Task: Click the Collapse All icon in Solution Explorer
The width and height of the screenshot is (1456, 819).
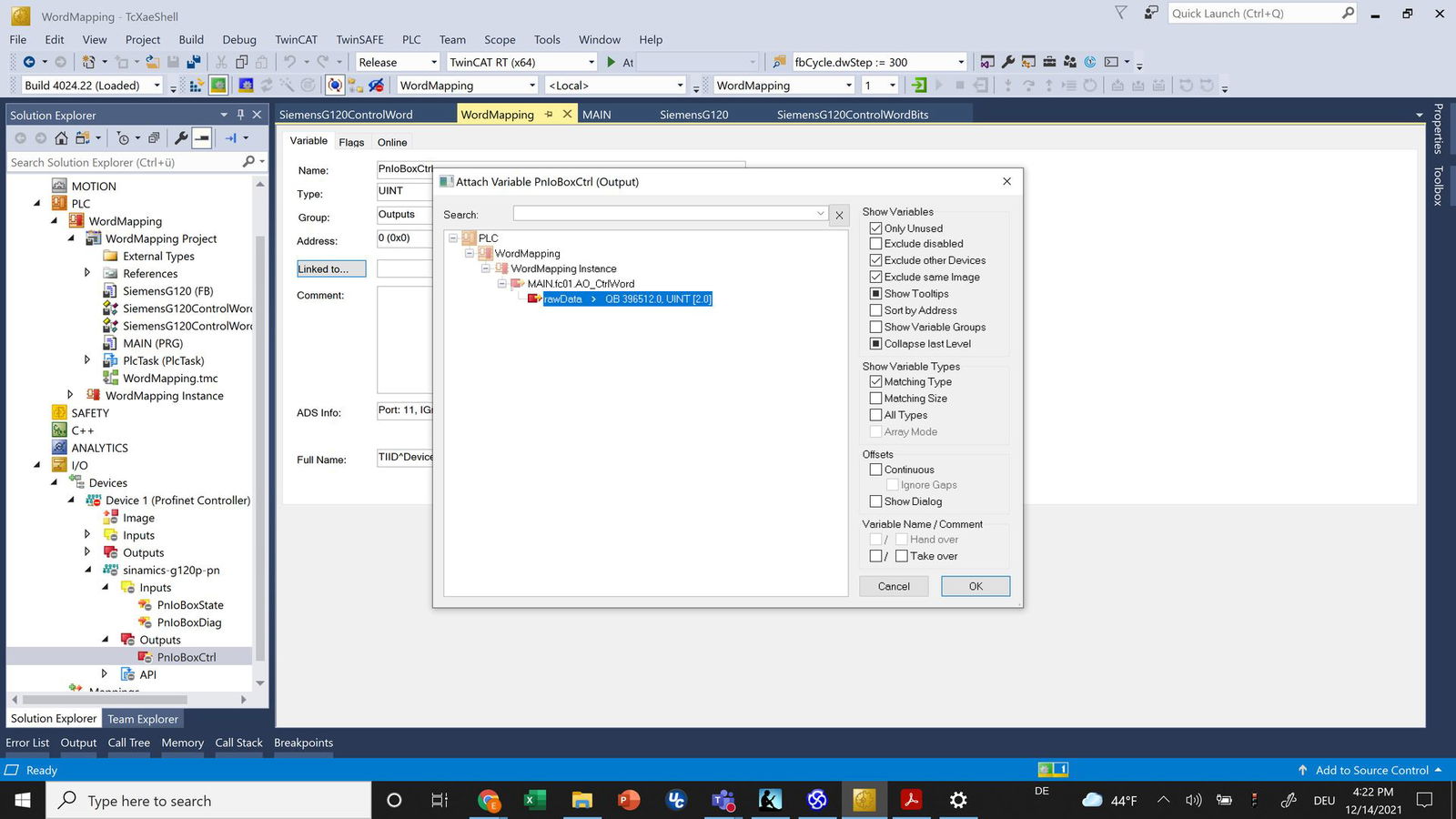Action: click(x=154, y=138)
